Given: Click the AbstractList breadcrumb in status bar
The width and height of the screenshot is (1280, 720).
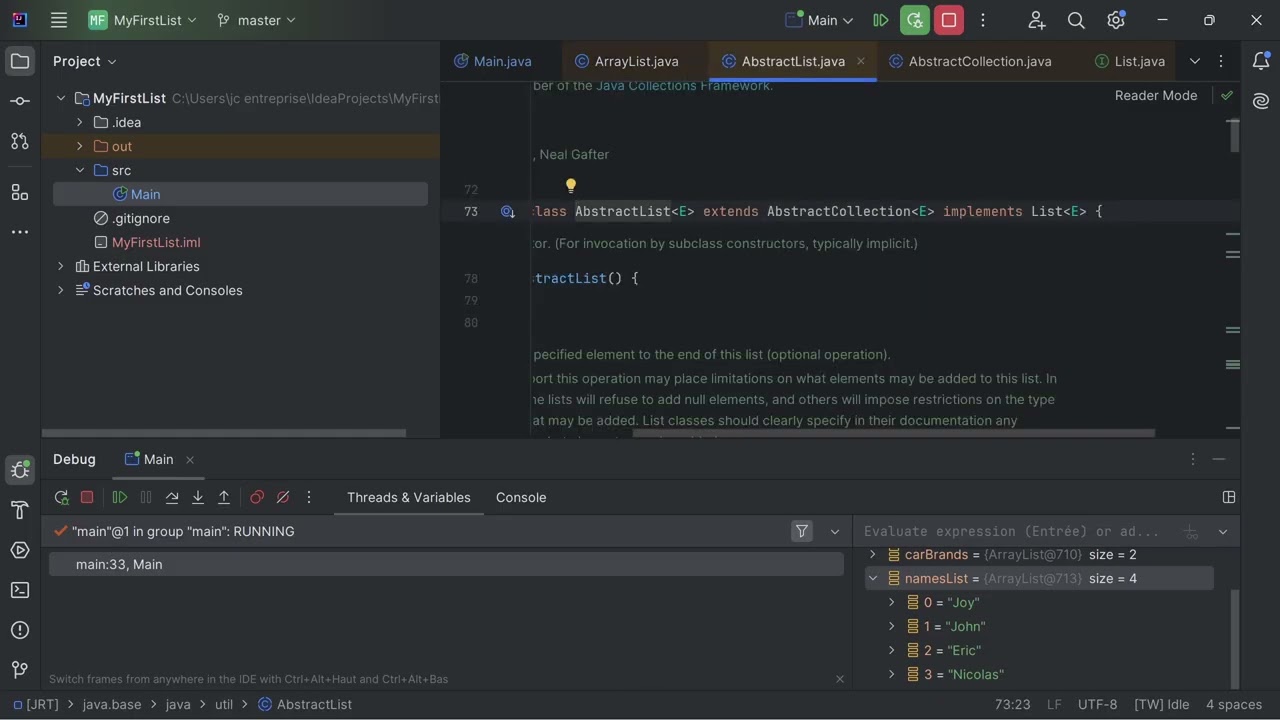Looking at the screenshot, I should 305,704.
